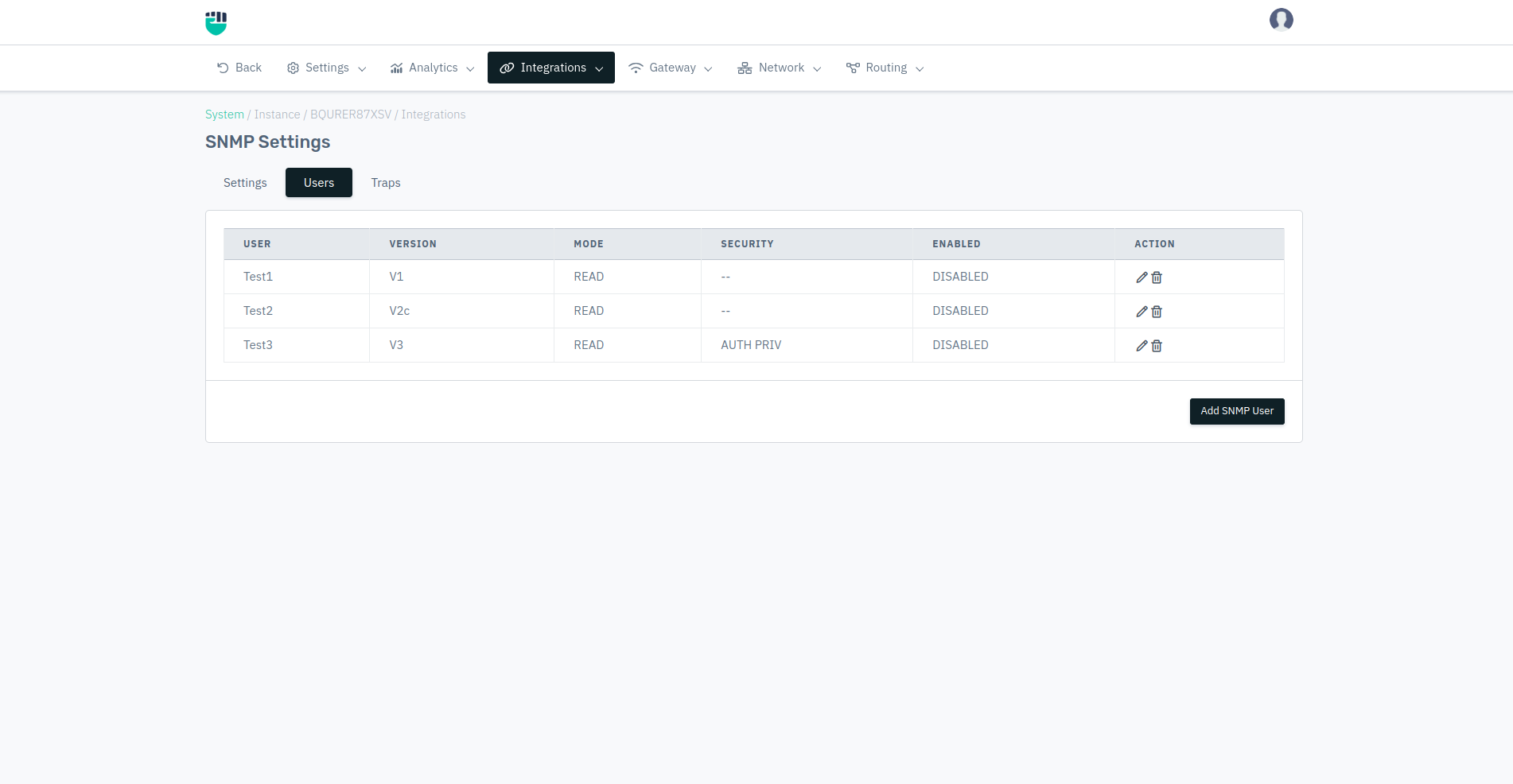This screenshot has height=784, width=1513.
Task: Click the Gateway wifi icon
Action: tap(636, 68)
